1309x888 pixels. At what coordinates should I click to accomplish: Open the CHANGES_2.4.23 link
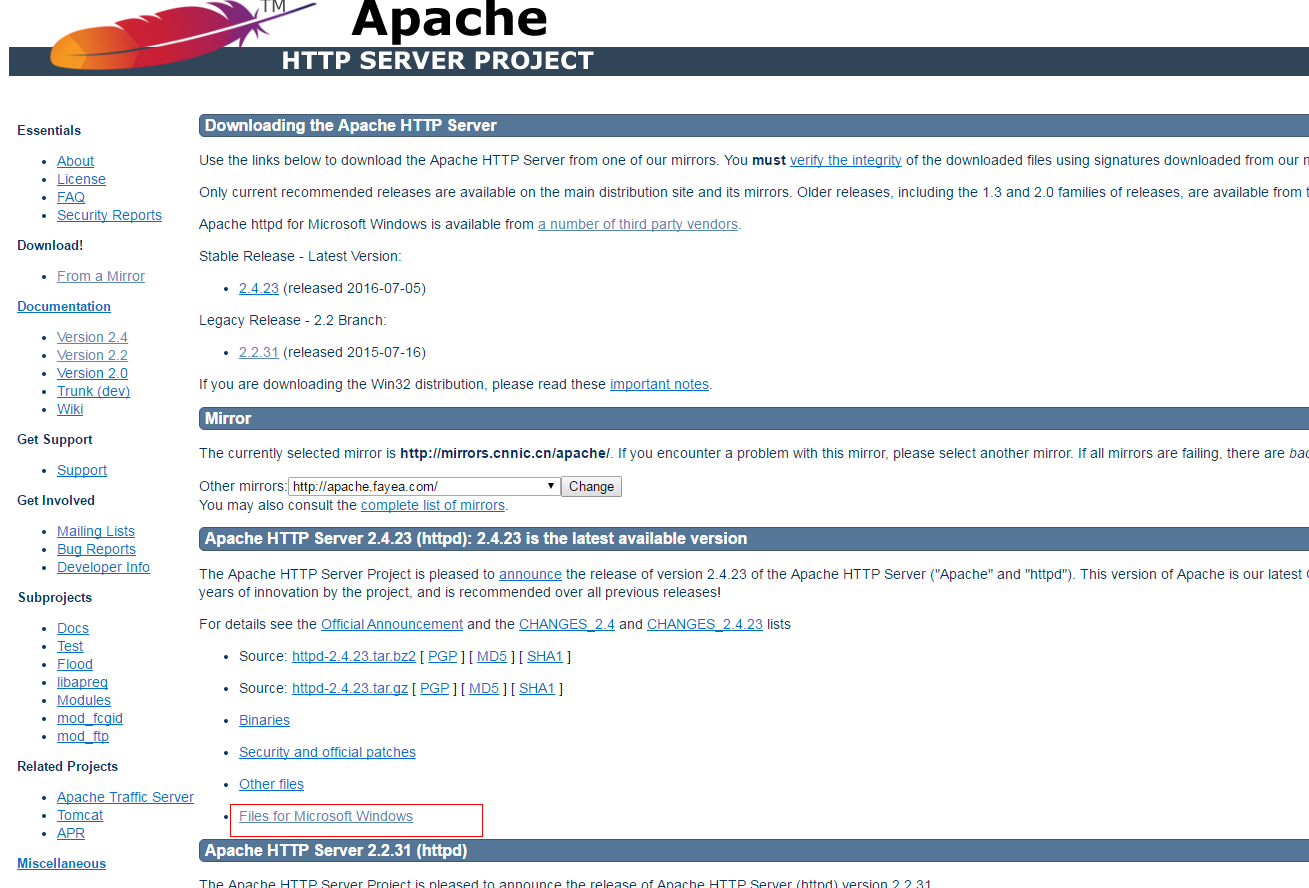[705, 624]
